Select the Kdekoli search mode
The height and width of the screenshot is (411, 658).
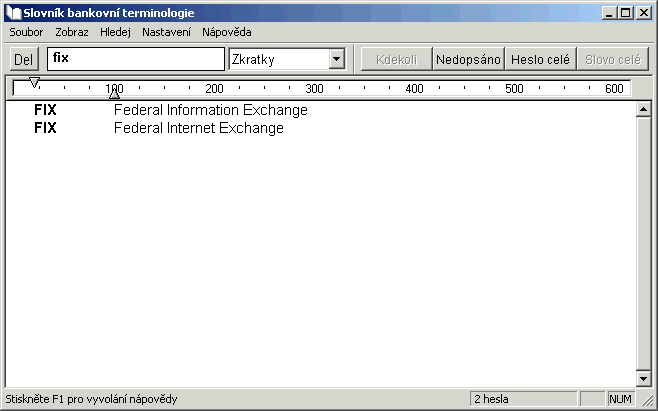[x=397, y=59]
